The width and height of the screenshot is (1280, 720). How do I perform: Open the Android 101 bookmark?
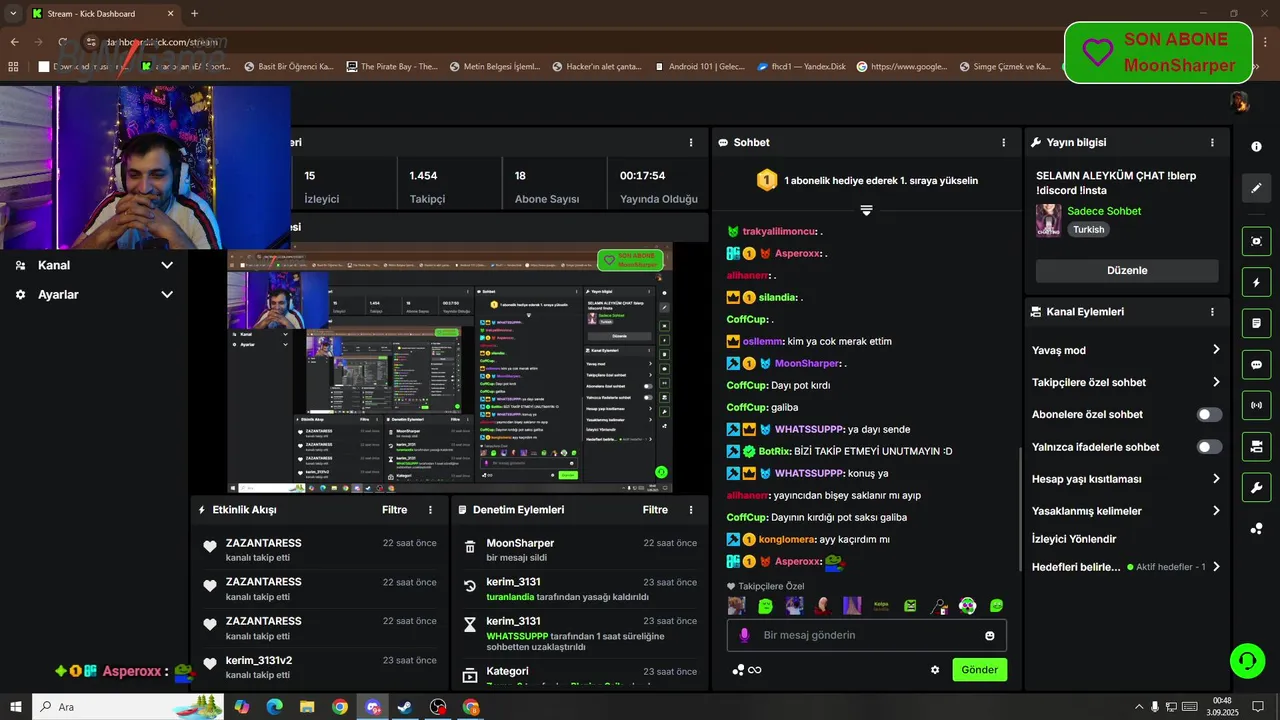point(699,67)
